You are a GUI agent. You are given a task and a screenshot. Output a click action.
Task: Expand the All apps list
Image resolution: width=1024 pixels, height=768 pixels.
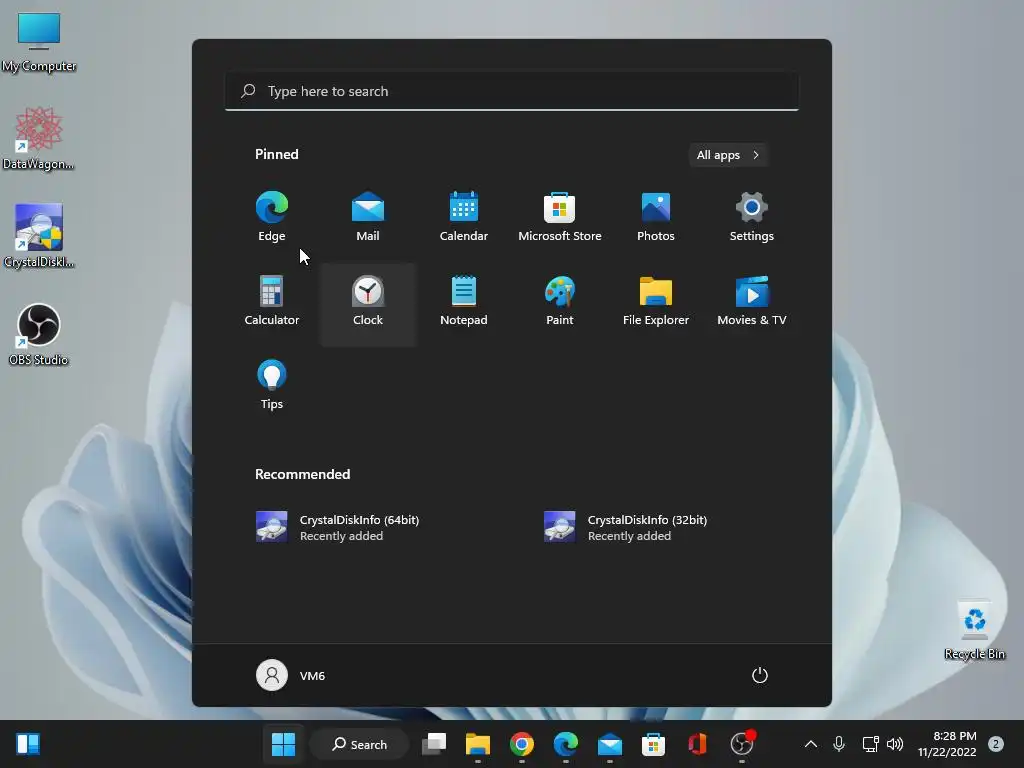coord(728,155)
